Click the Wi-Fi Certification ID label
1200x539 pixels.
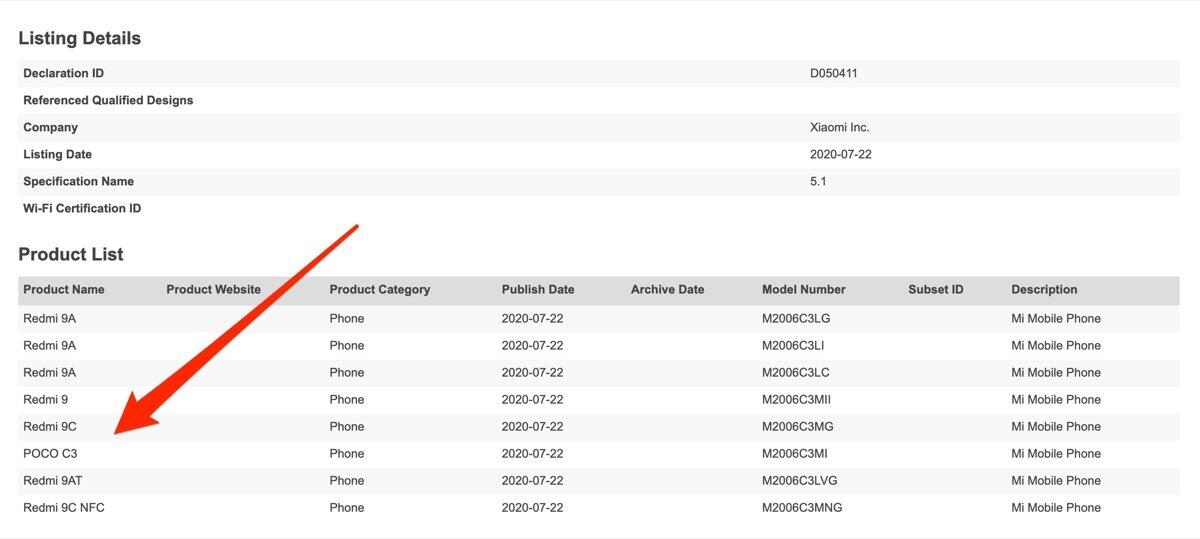tap(82, 208)
